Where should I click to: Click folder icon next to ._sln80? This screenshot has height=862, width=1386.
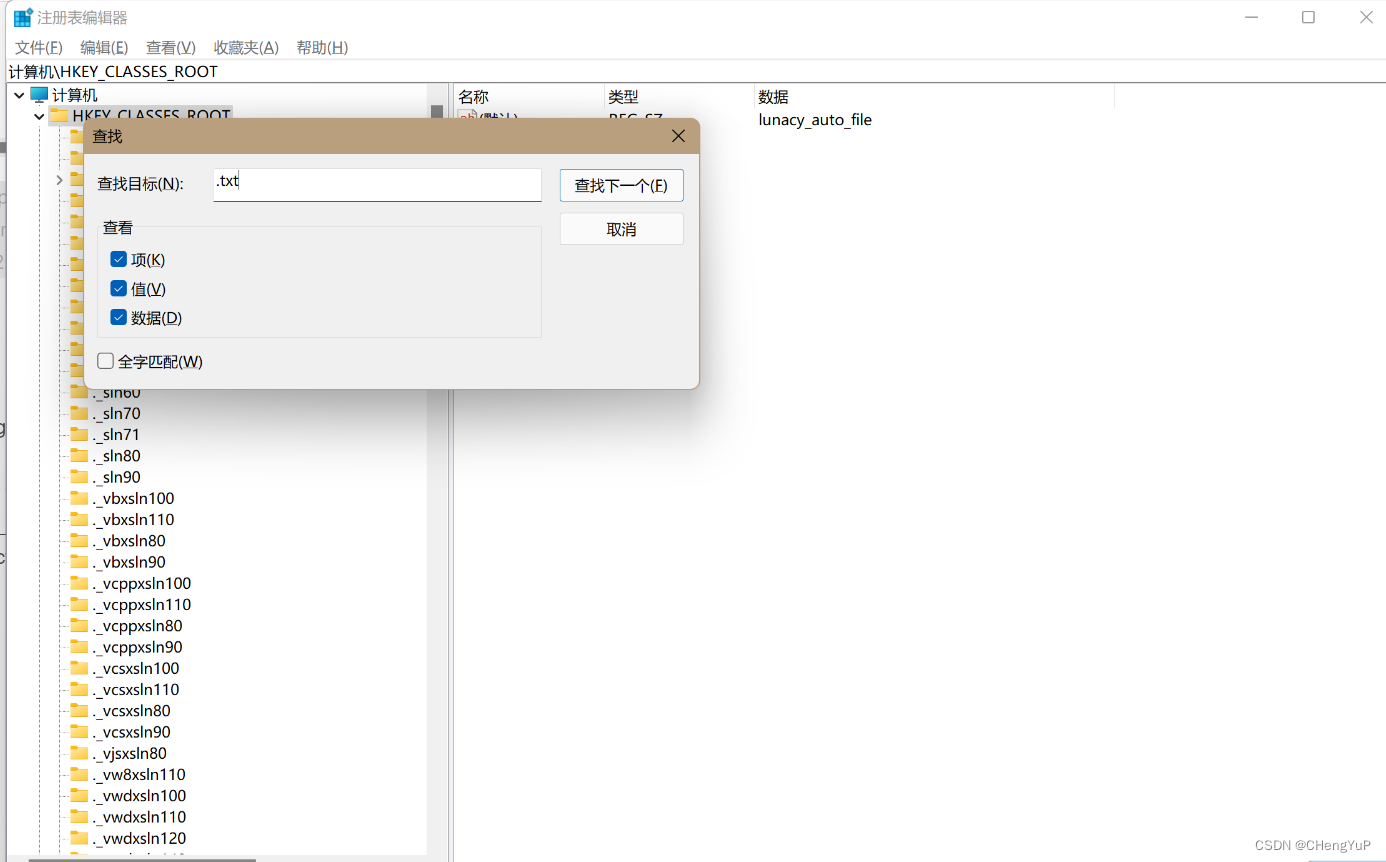tap(79, 455)
